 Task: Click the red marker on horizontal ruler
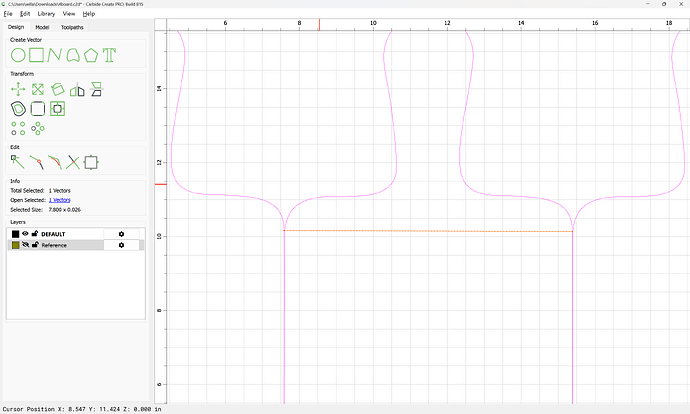click(x=319, y=25)
